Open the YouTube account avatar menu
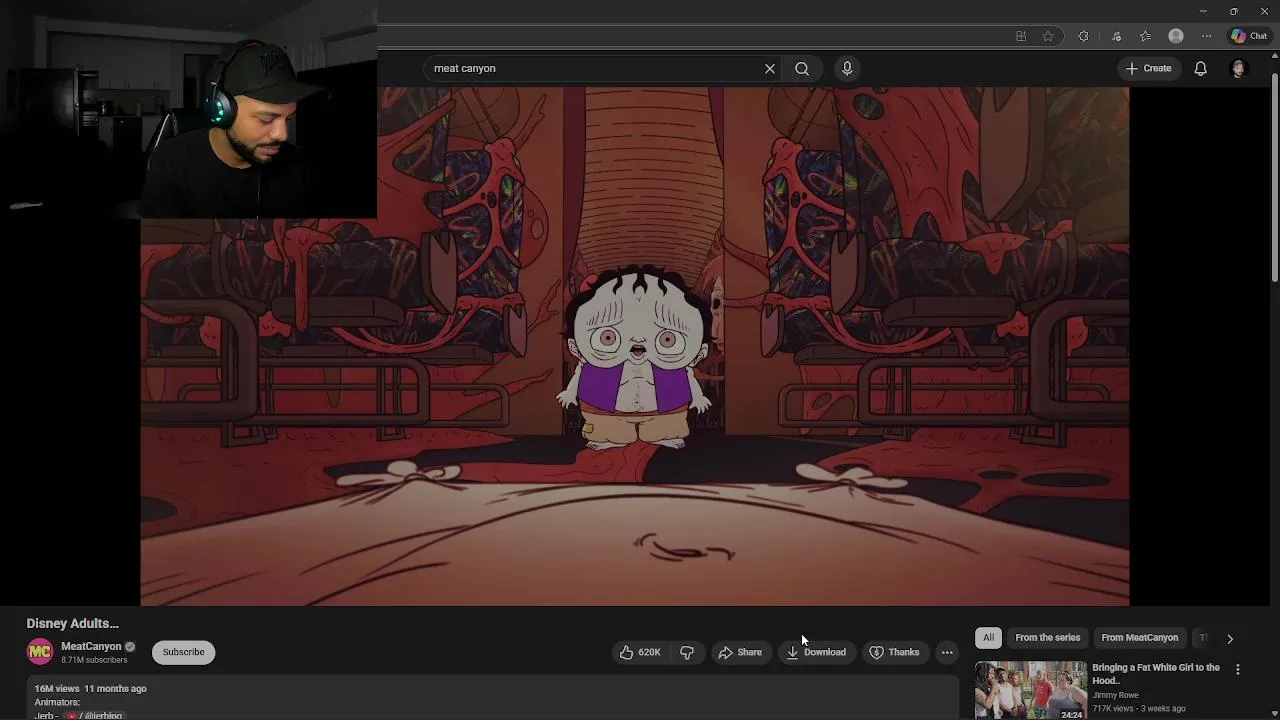Screen dimensions: 1280x720 pyautogui.click(x=1238, y=68)
